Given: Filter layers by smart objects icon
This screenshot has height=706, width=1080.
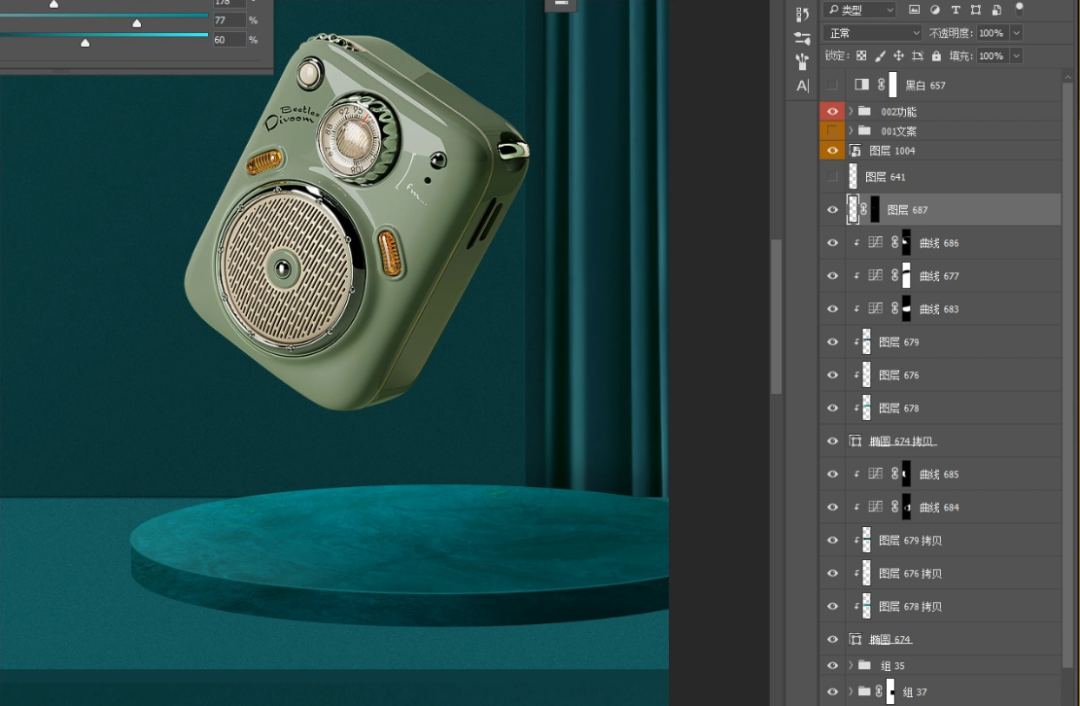Looking at the screenshot, I should click(x=997, y=10).
